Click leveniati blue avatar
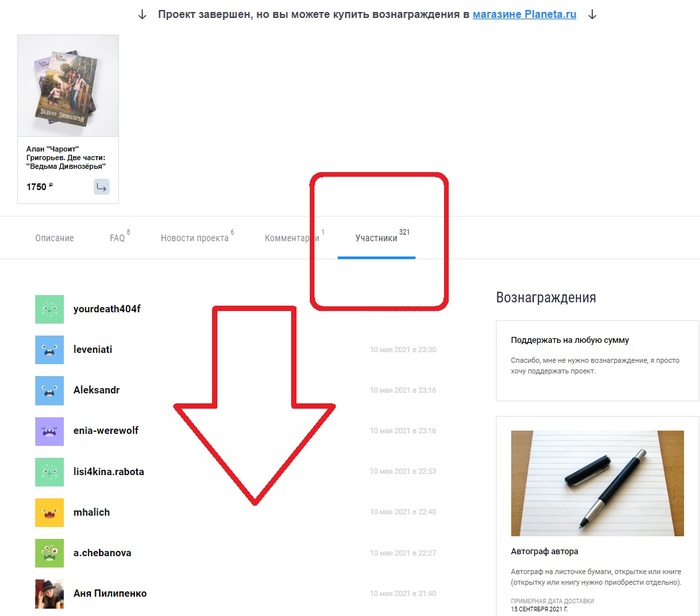The height and width of the screenshot is (616, 700). (50, 350)
